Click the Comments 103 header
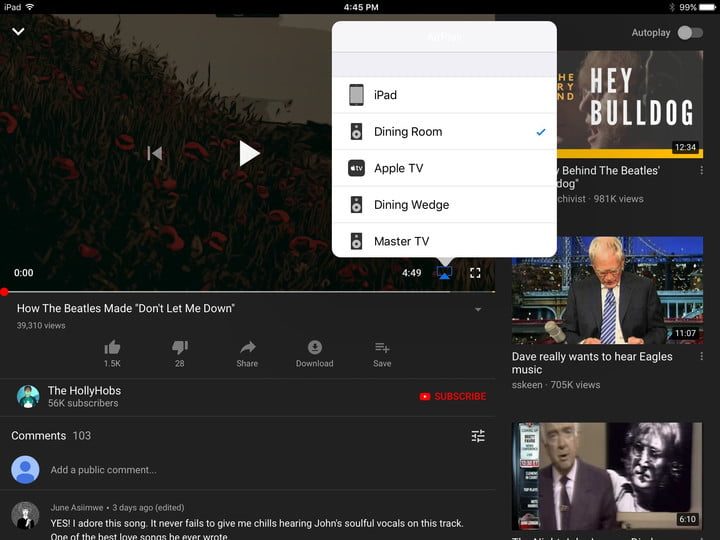720x540 pixels. point(51,436)
